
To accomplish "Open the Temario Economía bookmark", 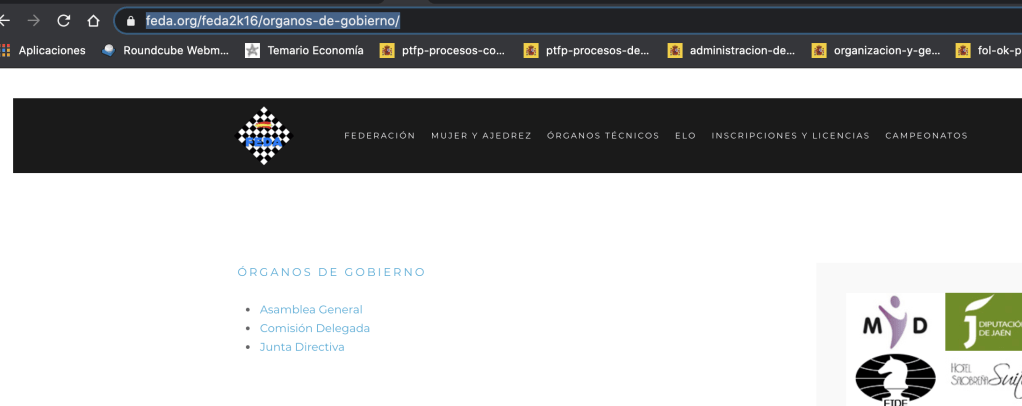I will pyautogui.click(x=305, y=50).
